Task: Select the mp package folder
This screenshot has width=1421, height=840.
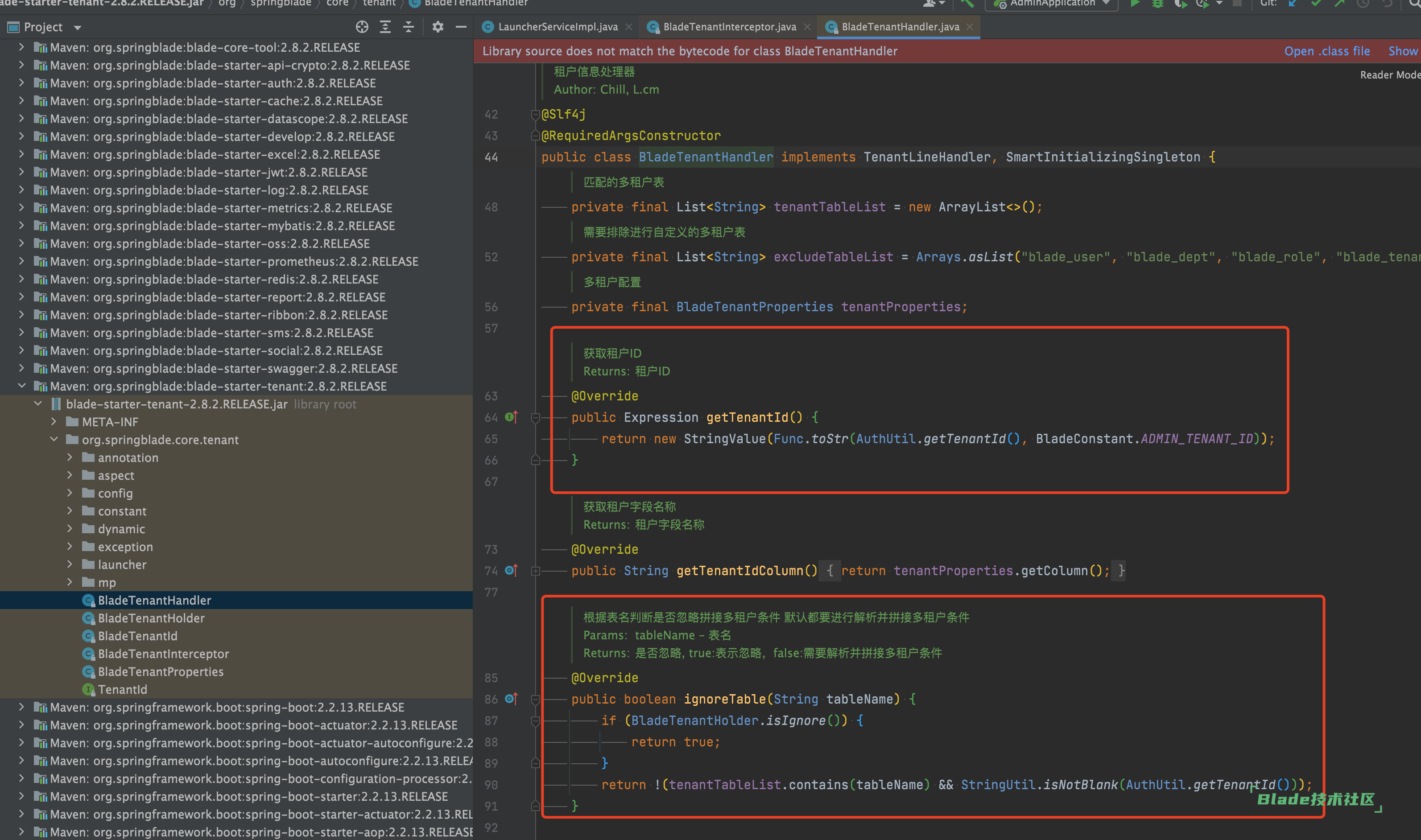Action: pyautogui.click(x=107, y=582)
